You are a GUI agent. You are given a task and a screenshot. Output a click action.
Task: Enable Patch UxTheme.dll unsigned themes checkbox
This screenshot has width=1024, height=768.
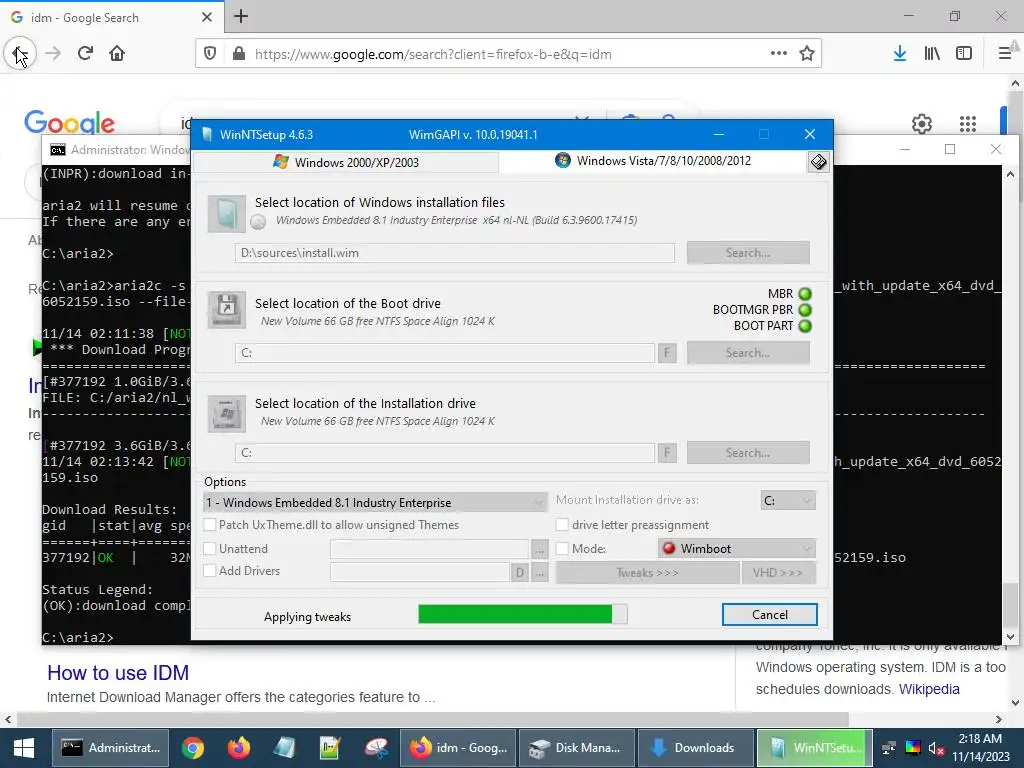point(210,525)
